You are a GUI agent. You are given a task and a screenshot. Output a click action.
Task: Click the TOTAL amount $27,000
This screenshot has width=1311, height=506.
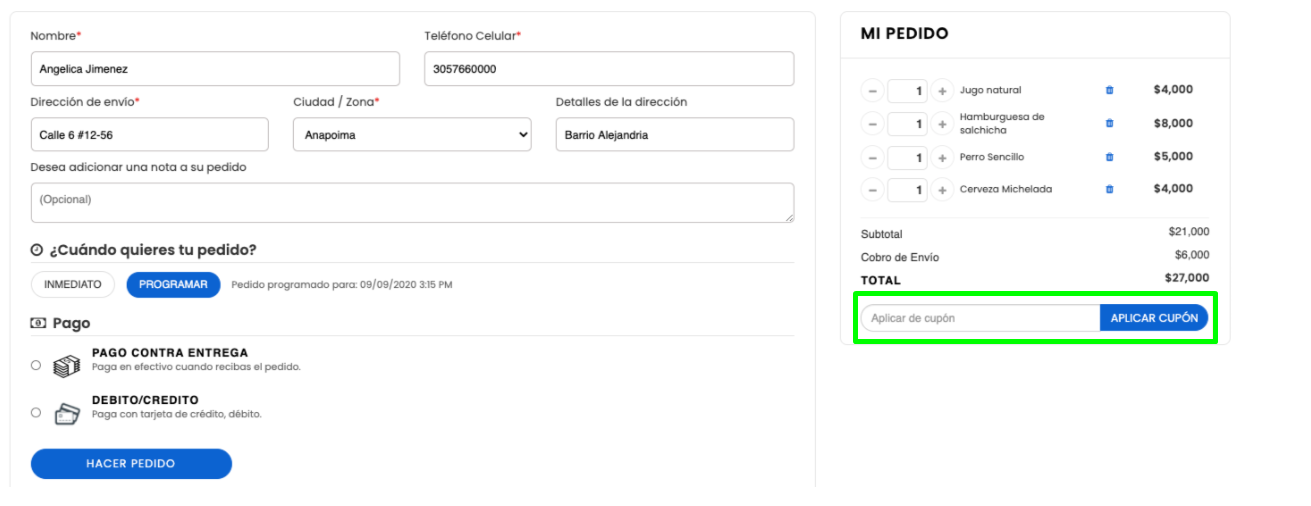pos(1187,278)
